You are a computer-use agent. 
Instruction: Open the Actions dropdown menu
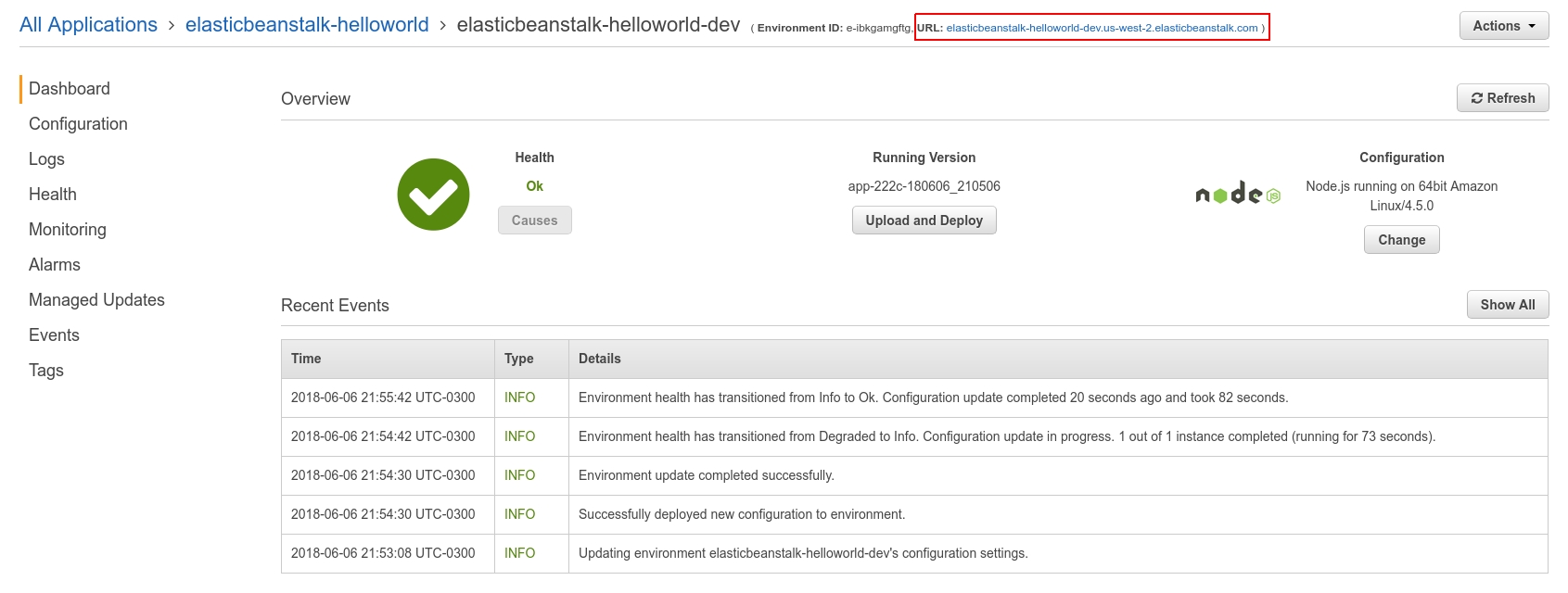(1503, 26)
